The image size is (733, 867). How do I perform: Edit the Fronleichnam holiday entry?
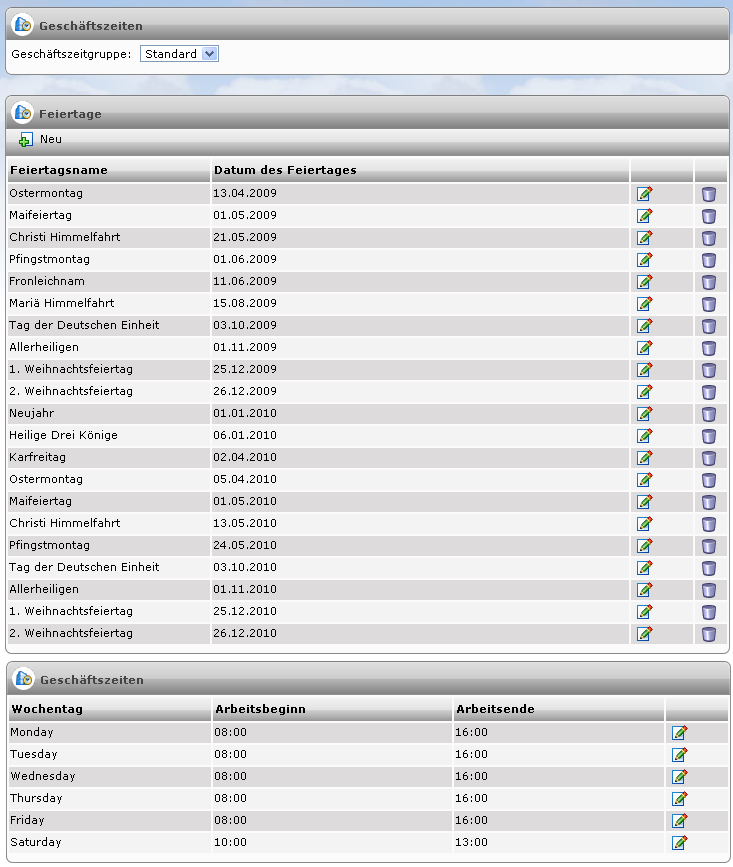645,282
